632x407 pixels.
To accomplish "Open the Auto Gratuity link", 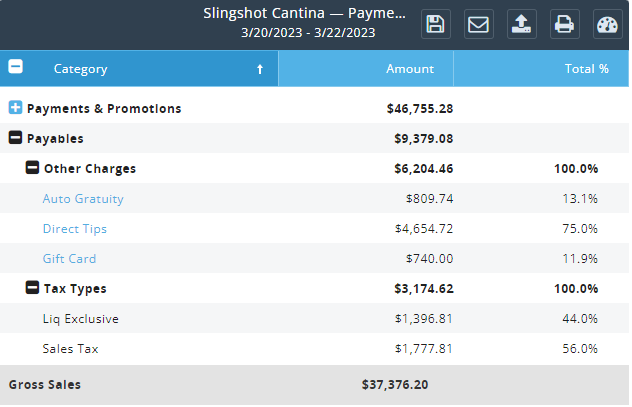I will pos(83,199).
